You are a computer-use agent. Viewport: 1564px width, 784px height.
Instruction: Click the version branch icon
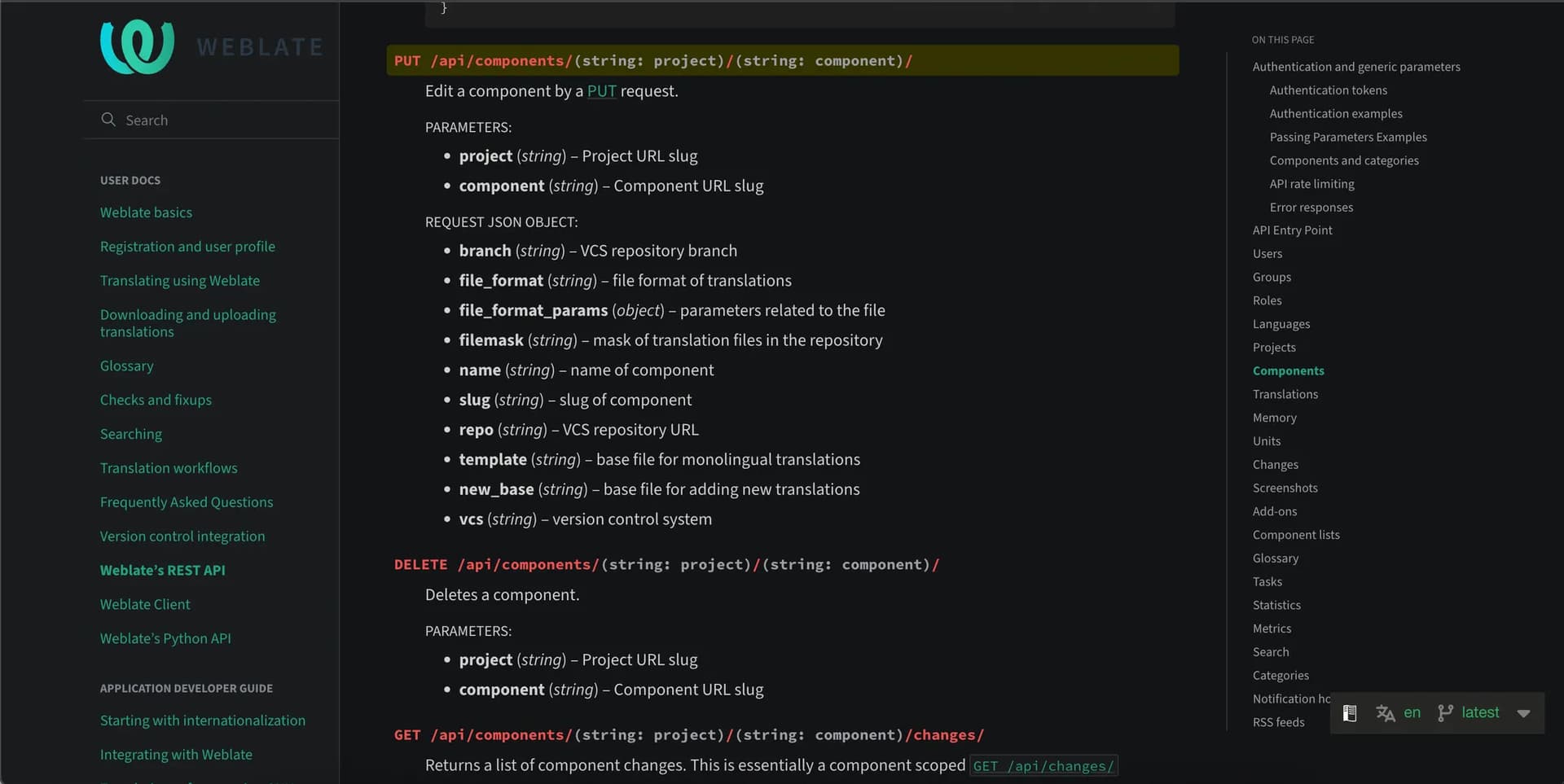pyautogui.click(x=1445, y=713)
